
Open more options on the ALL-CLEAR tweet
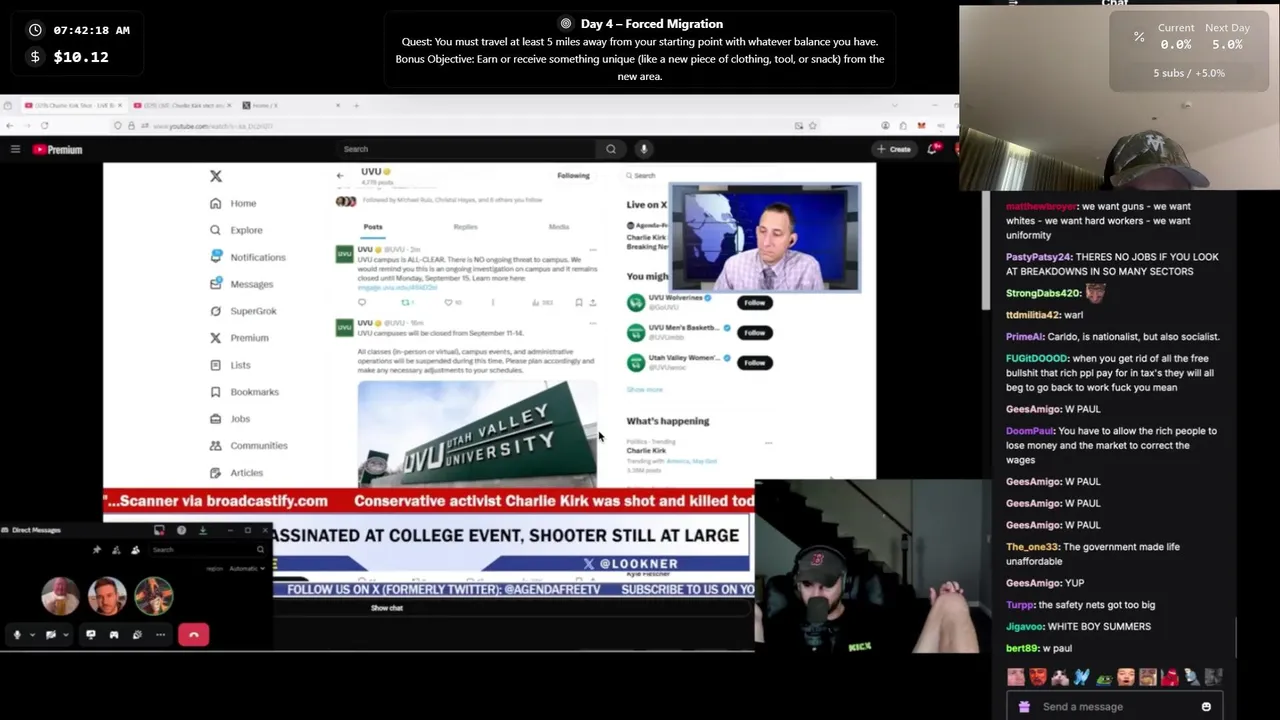click(592, 249)
